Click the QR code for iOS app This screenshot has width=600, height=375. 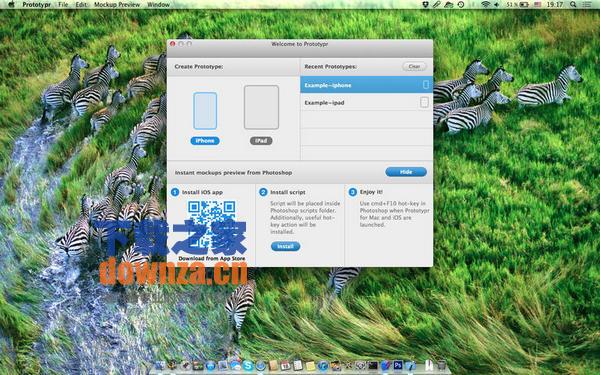click(x=212, y=226)
